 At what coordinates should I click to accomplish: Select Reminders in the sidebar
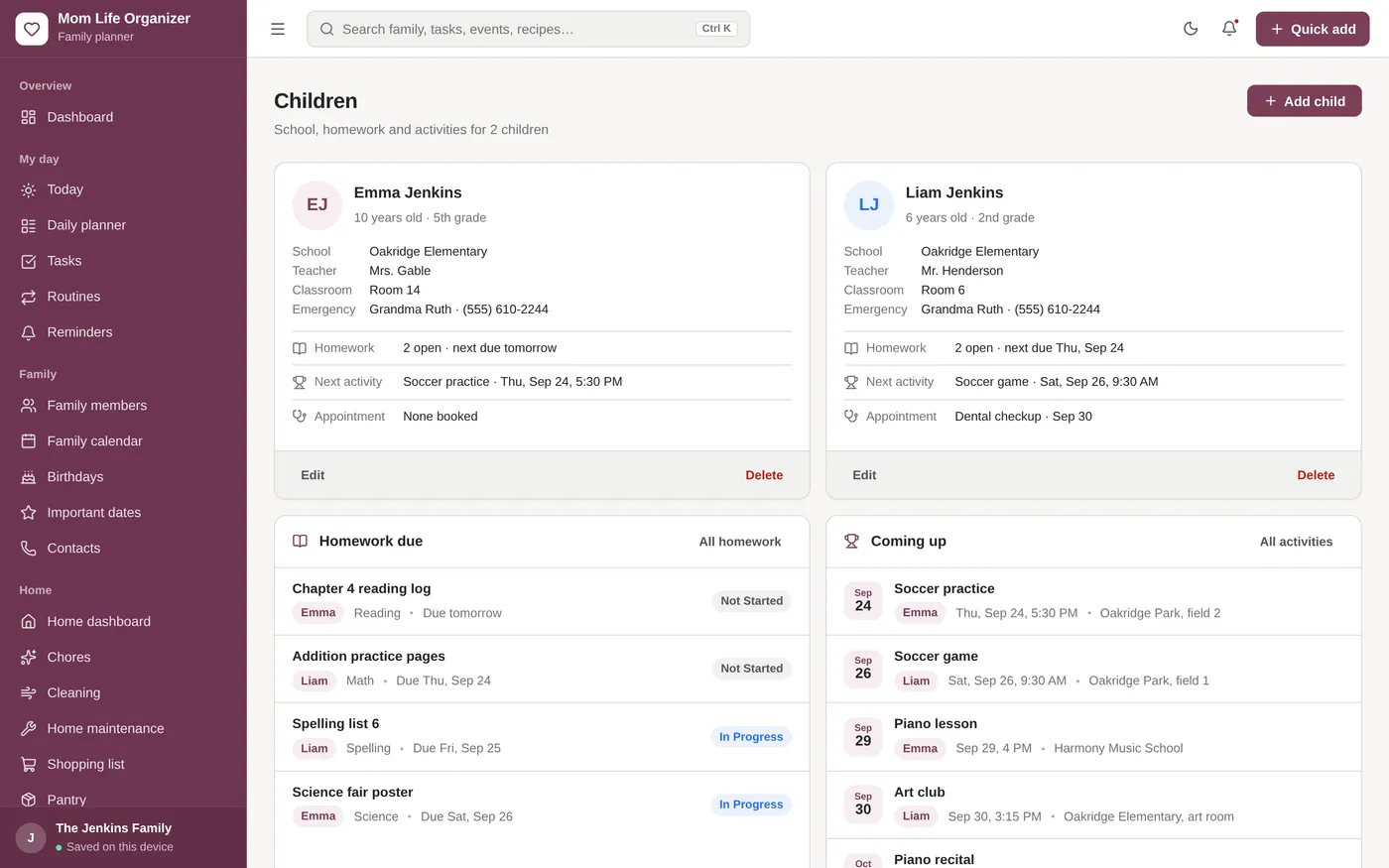[x=123, y=332]
